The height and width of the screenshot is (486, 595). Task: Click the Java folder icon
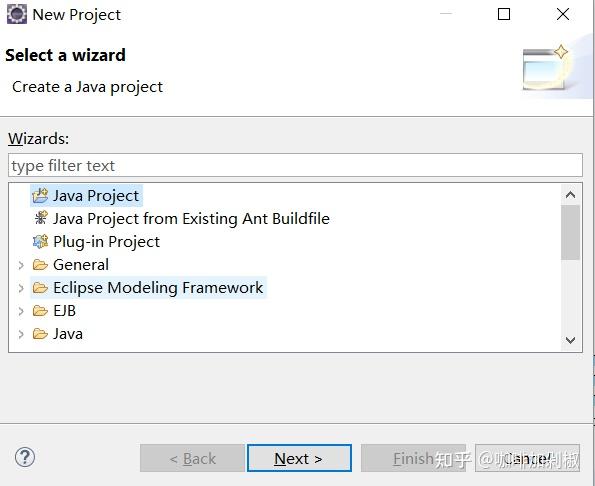click(x=40, y=334)
